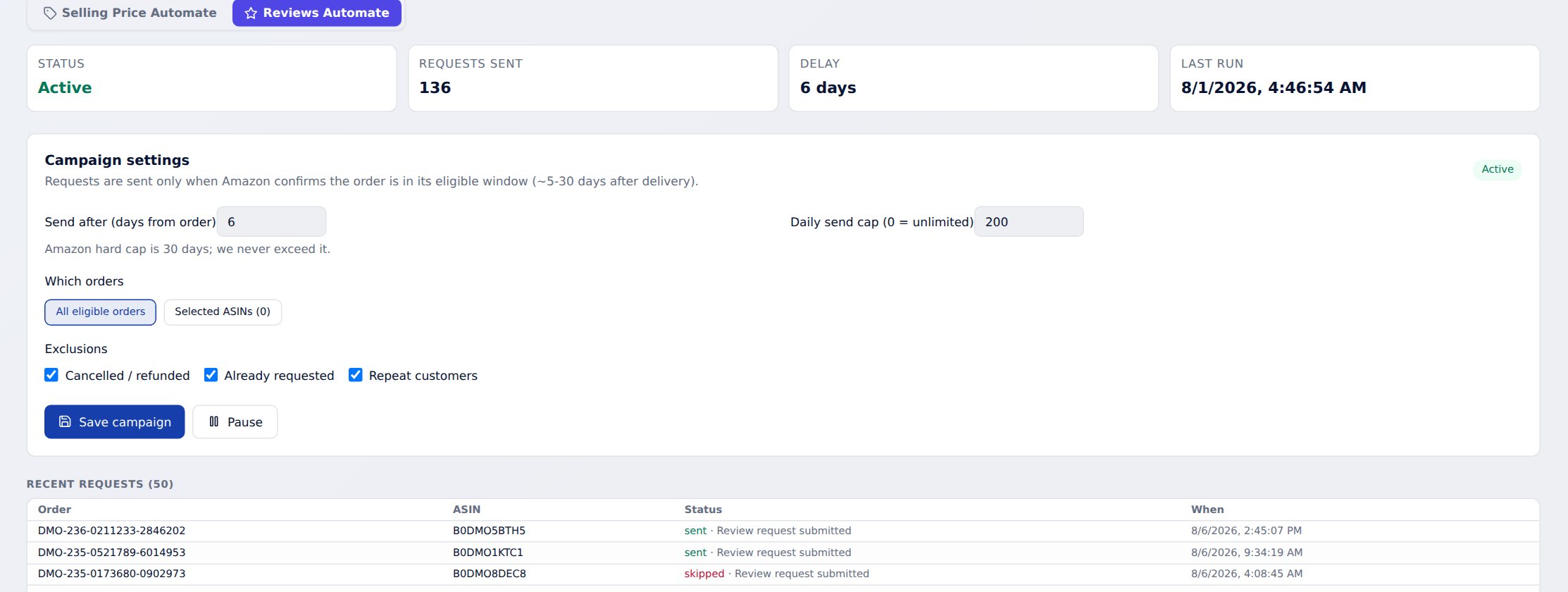
Task: Choose Selected ASINs (0) option
Action: pos(223,312)
